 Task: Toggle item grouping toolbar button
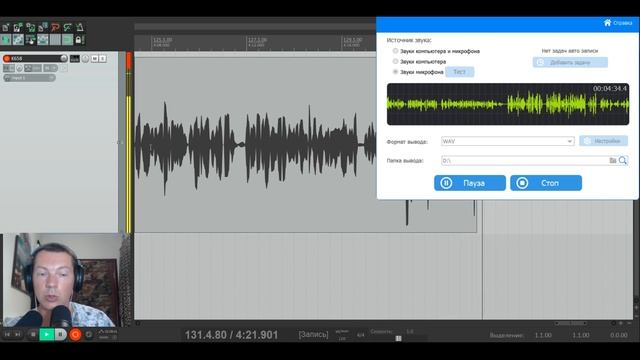tap(18, 40)
